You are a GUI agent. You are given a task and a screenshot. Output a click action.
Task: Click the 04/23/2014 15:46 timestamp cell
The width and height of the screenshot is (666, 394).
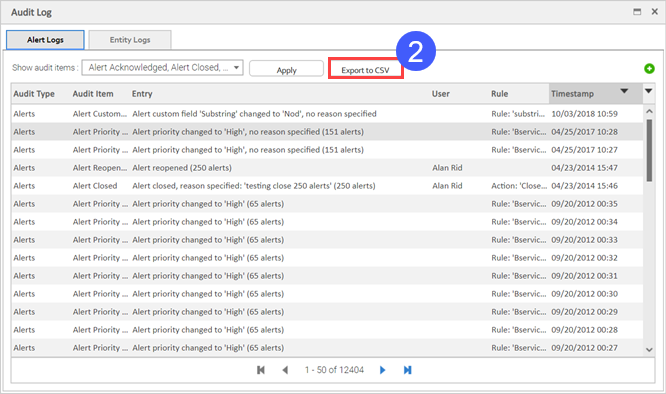point(584,186)
